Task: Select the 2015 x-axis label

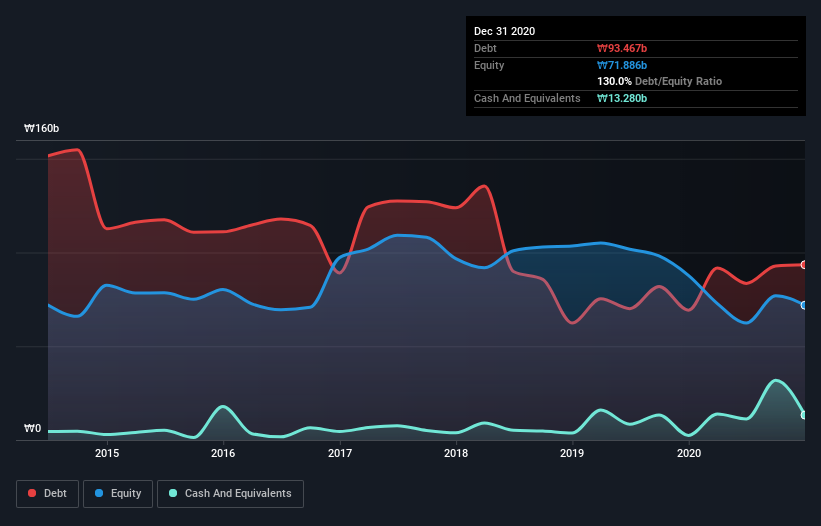Action: [x=107, y=453]
